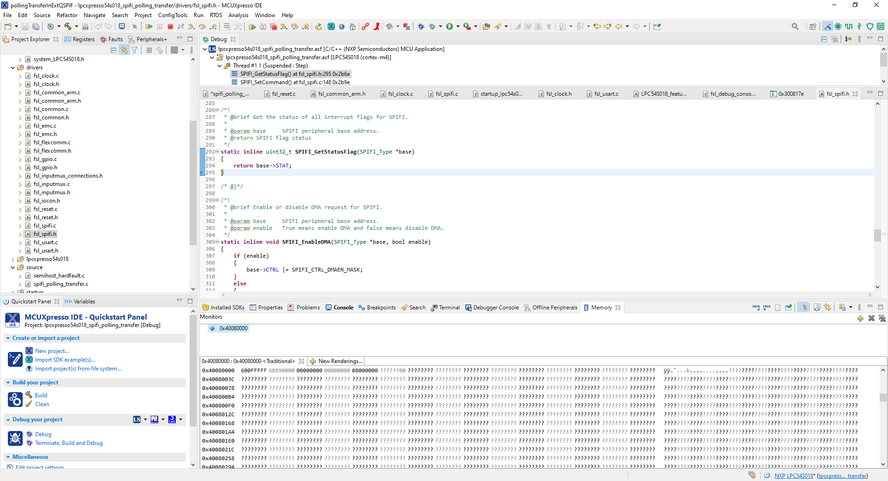Open fsl_gpio.c in the drivers tree
The image size is (888, 481).
(45, 159)
